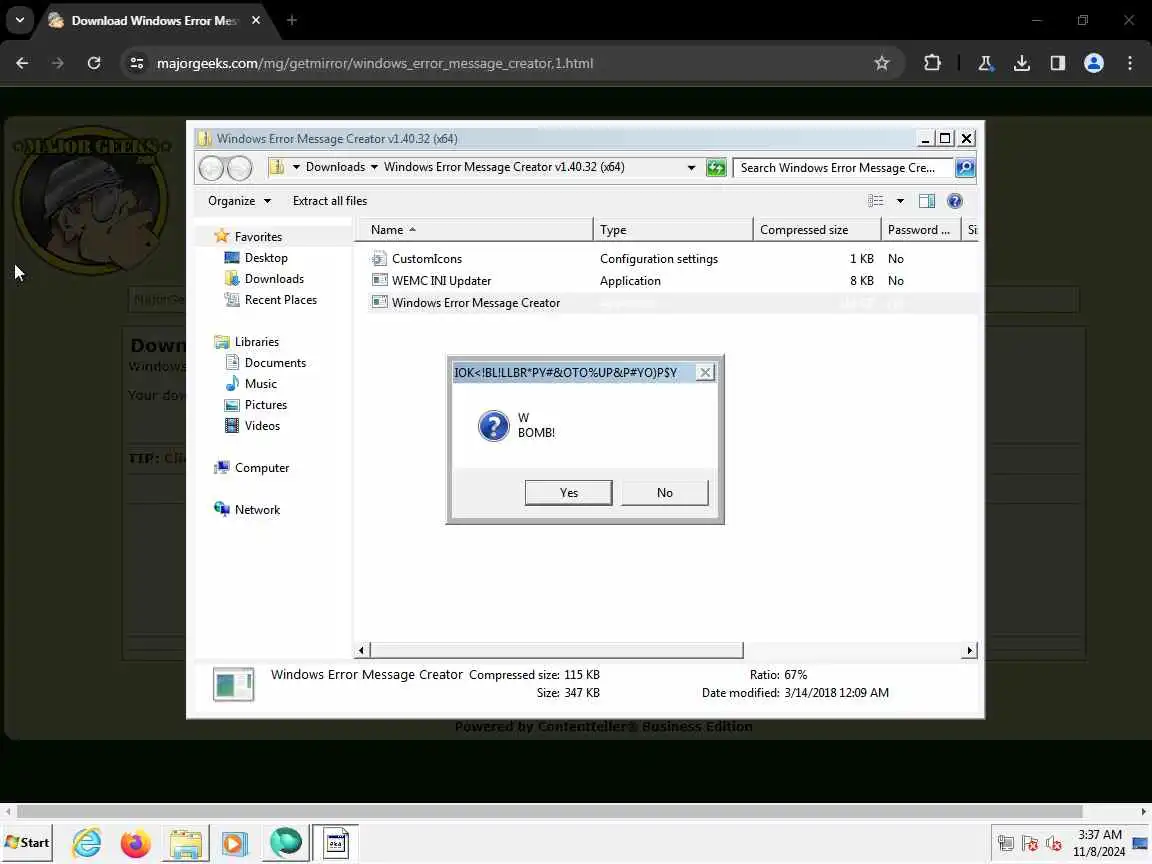1152x864 pixels.
Task: Open the browser three-dot menu
Action: click(1130, 63)
